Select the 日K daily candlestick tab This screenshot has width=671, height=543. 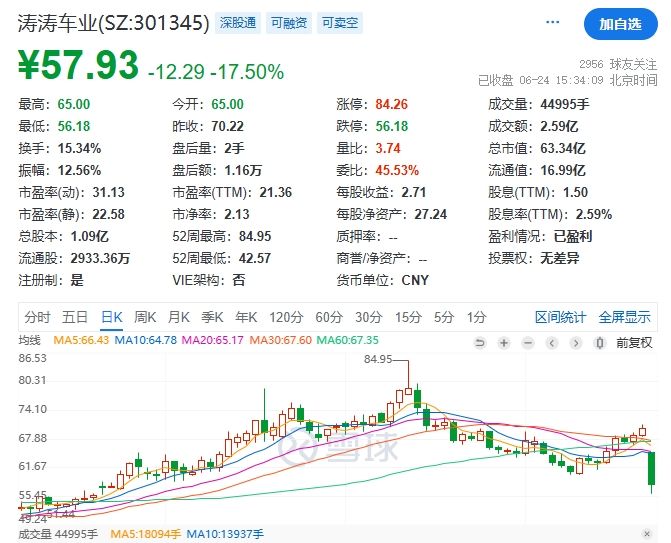(112, 317)
